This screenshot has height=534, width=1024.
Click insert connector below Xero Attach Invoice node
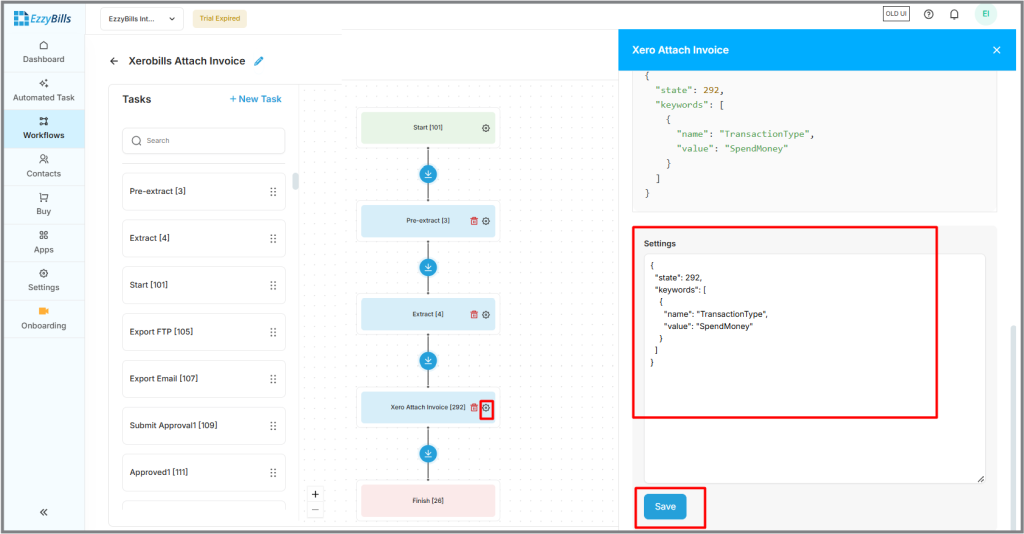428,454
